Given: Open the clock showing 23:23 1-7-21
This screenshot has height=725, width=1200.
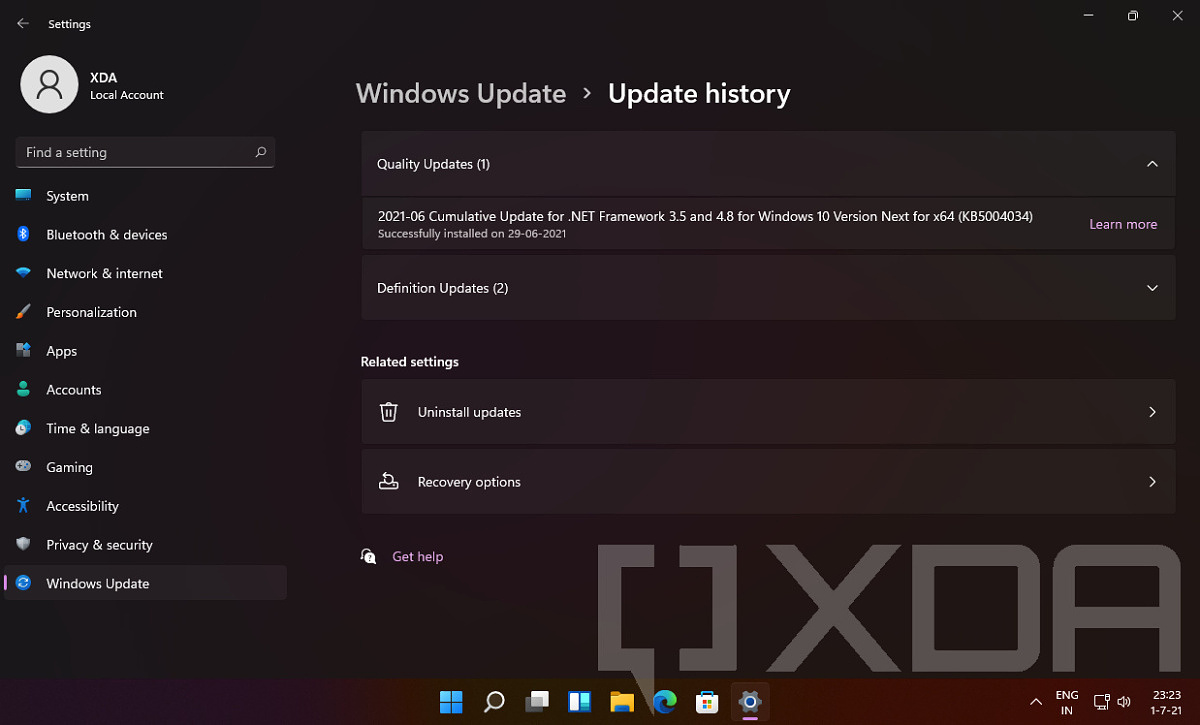Looking at the screenshot, I should coord(1166,702).
